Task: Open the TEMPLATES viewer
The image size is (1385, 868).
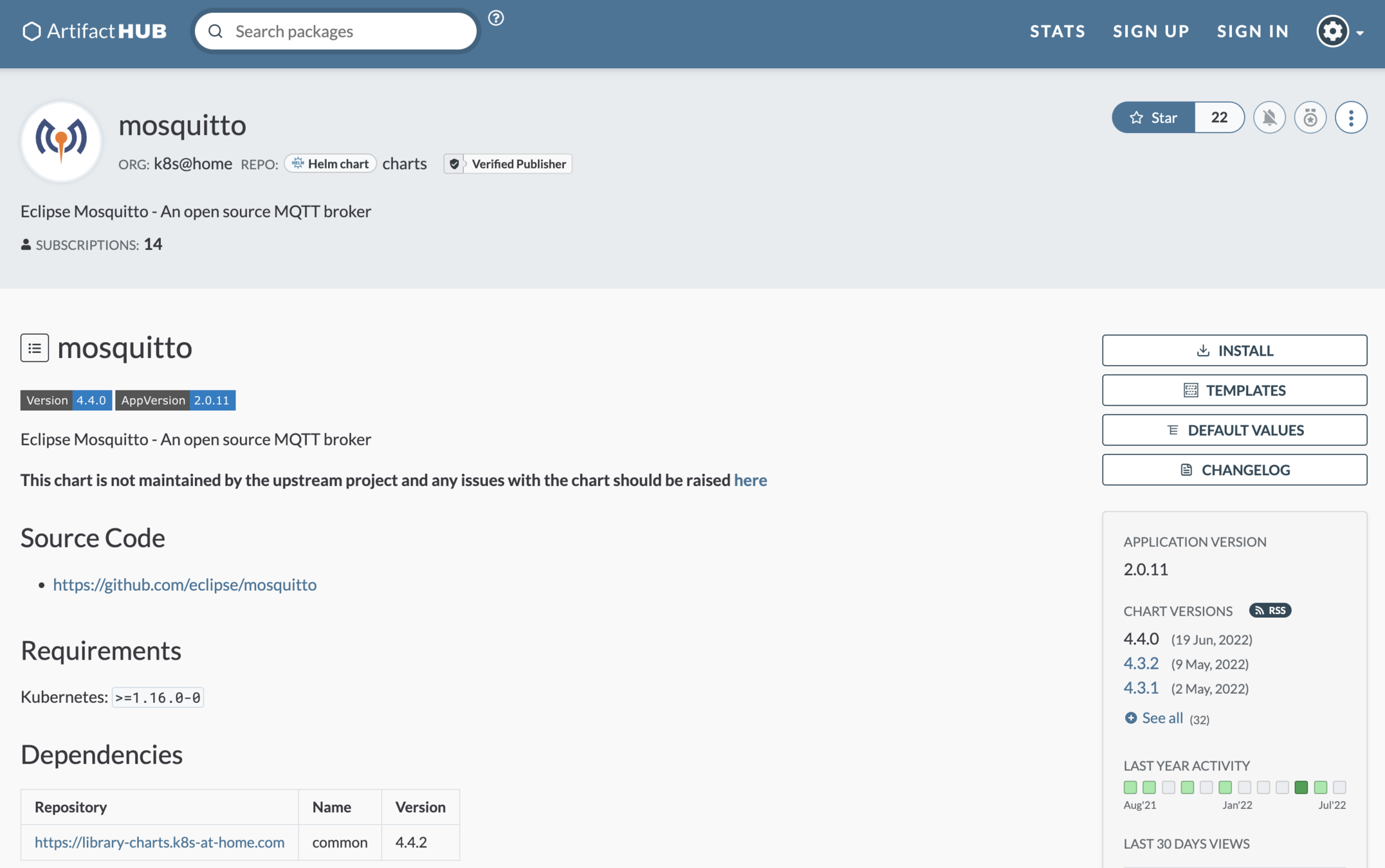Action: coord(1234,390)
